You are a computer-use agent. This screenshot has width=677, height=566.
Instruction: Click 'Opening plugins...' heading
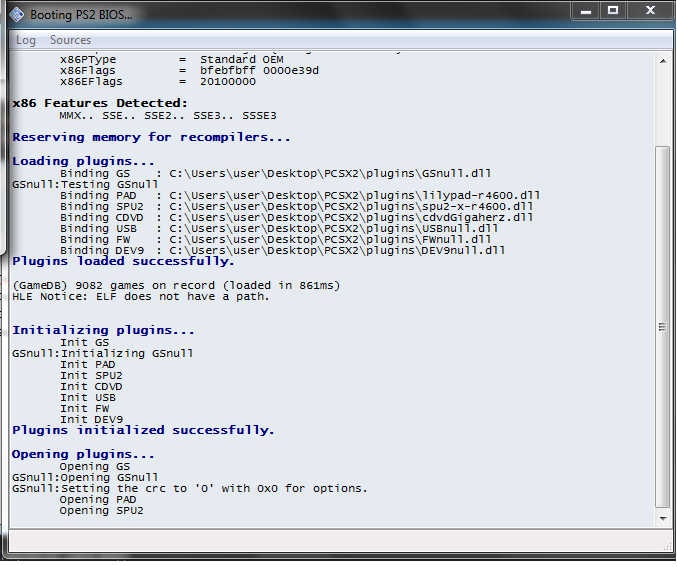(83, 455)
